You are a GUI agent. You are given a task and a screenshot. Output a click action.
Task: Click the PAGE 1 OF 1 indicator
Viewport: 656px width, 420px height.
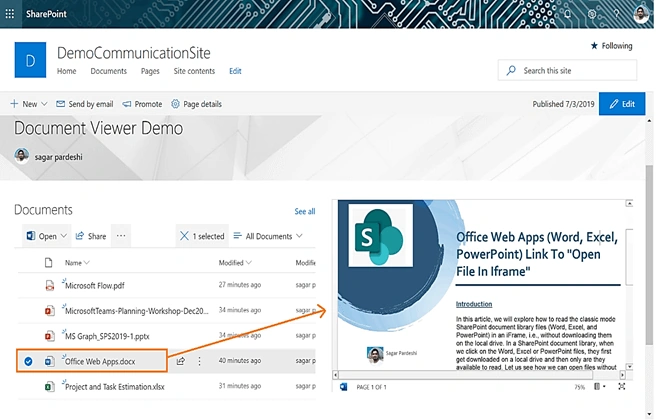[x=372, y=387]
